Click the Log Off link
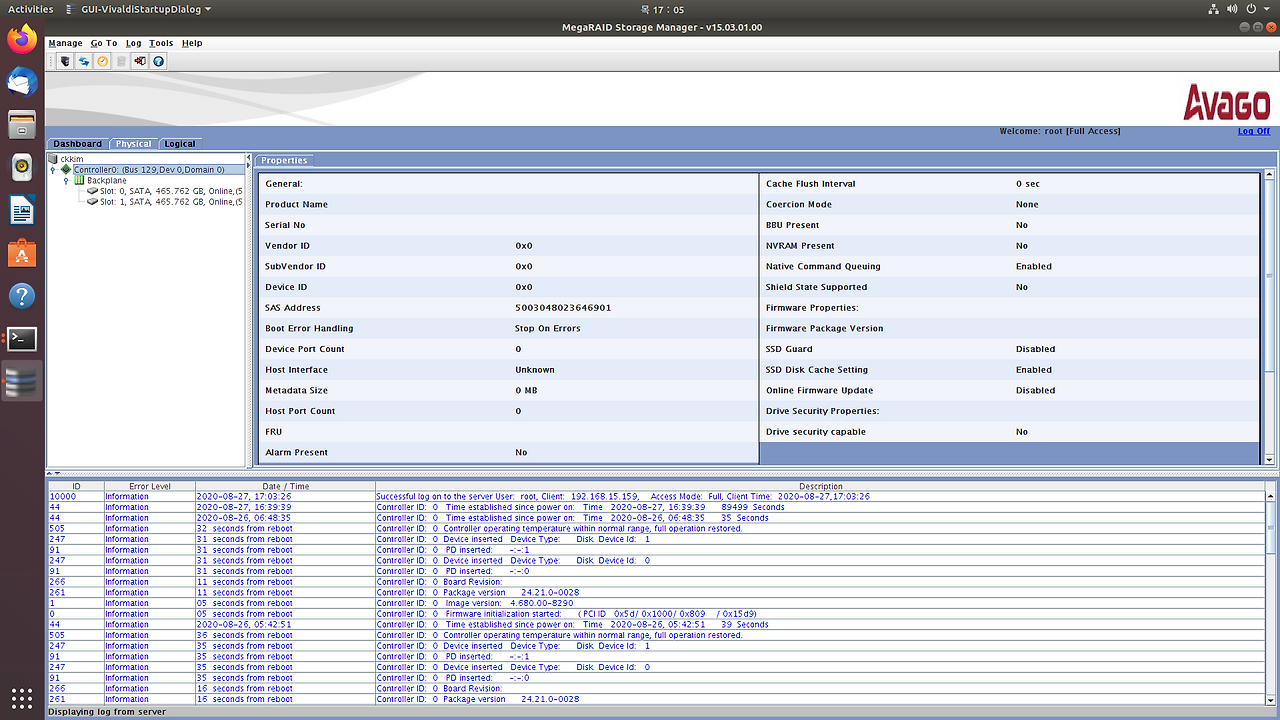1280x720 pixels. [1253, 131]
